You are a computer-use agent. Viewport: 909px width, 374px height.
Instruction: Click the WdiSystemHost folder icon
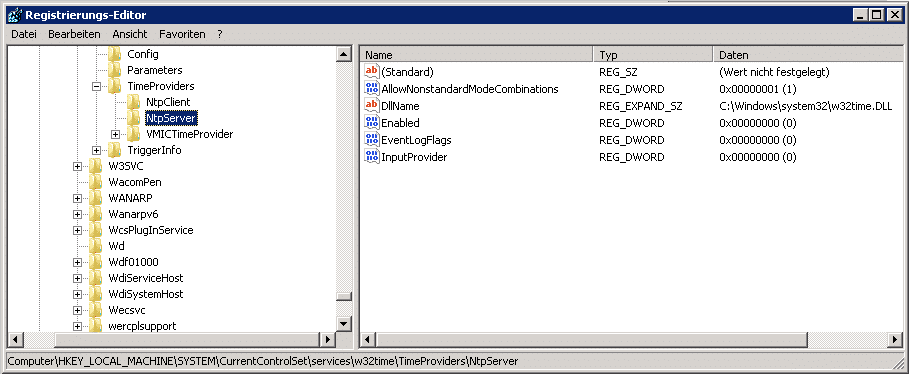tap(96, 294)
